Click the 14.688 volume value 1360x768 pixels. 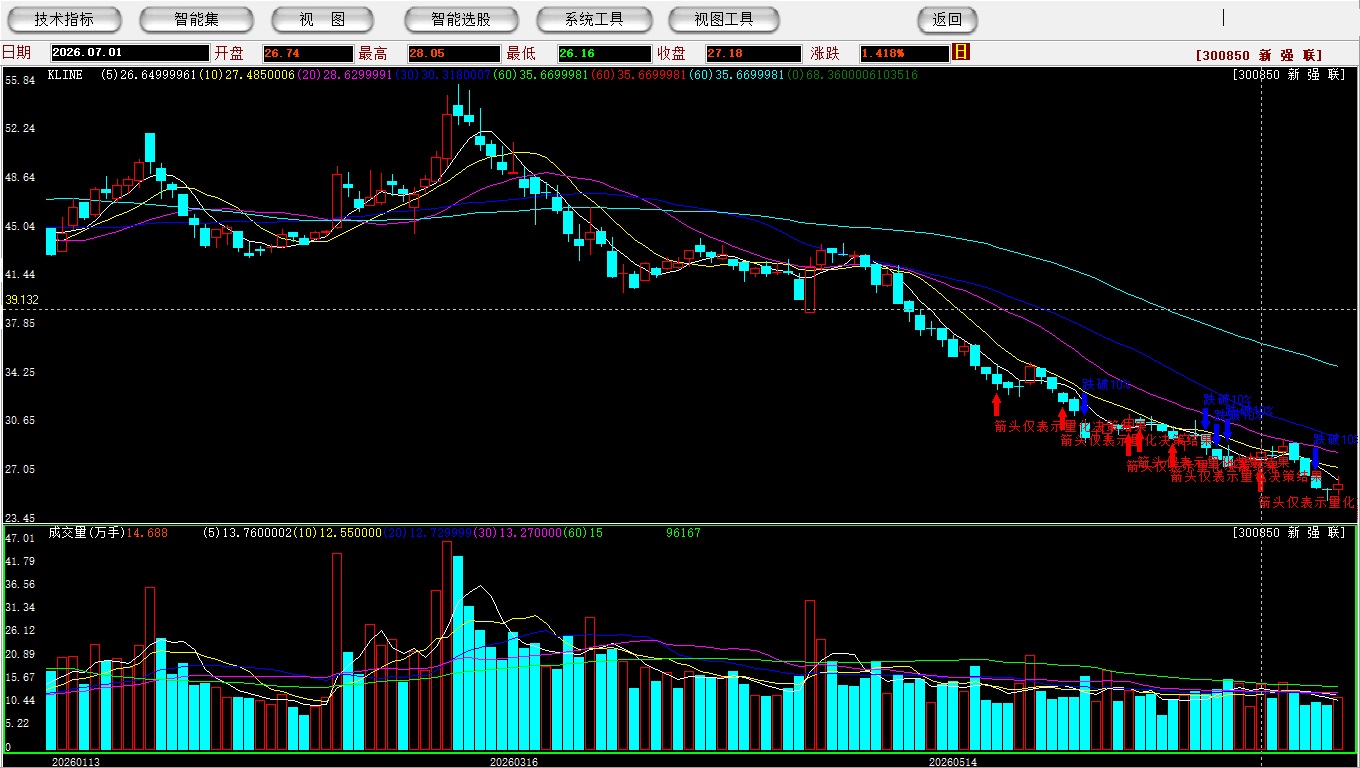click(x=147, y=533)
